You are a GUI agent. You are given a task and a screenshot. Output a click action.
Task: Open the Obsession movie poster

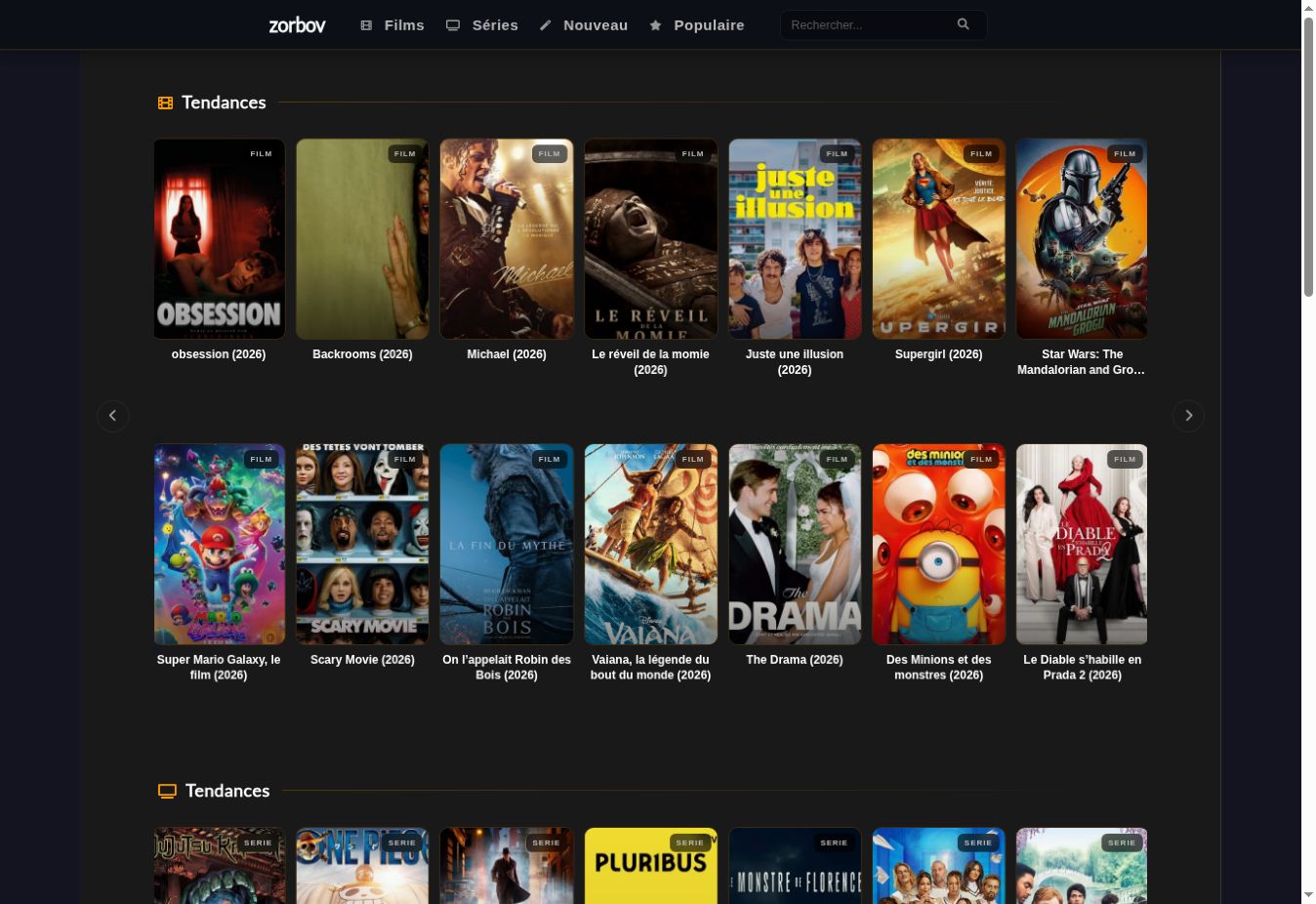click(x=219, y=239)
